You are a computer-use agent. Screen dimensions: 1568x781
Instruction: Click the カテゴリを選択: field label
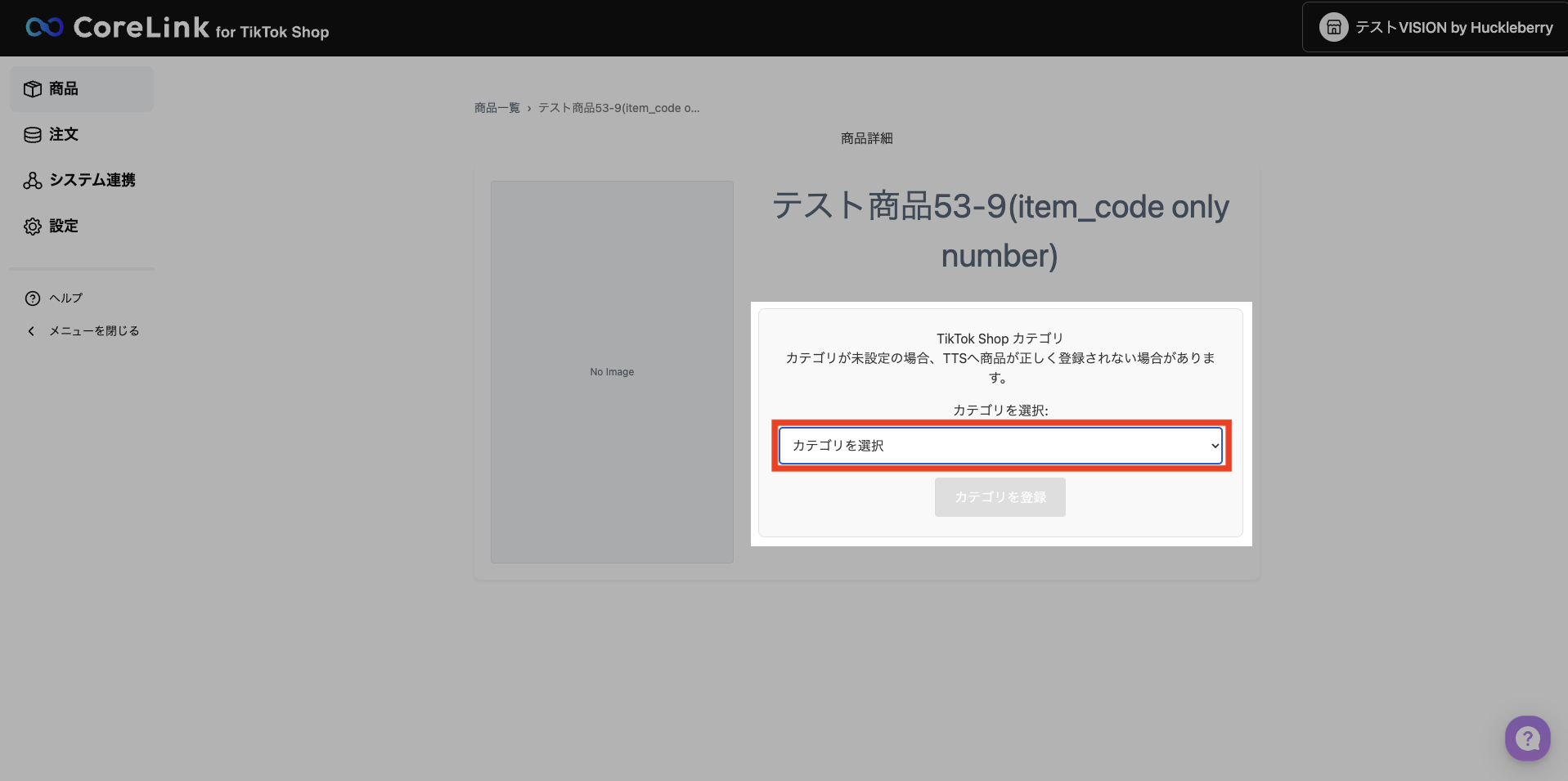(x=1000, y=411)
